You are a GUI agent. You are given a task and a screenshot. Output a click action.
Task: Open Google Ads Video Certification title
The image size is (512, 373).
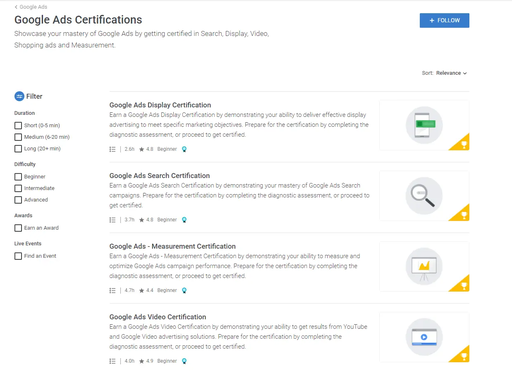[158, 317]
